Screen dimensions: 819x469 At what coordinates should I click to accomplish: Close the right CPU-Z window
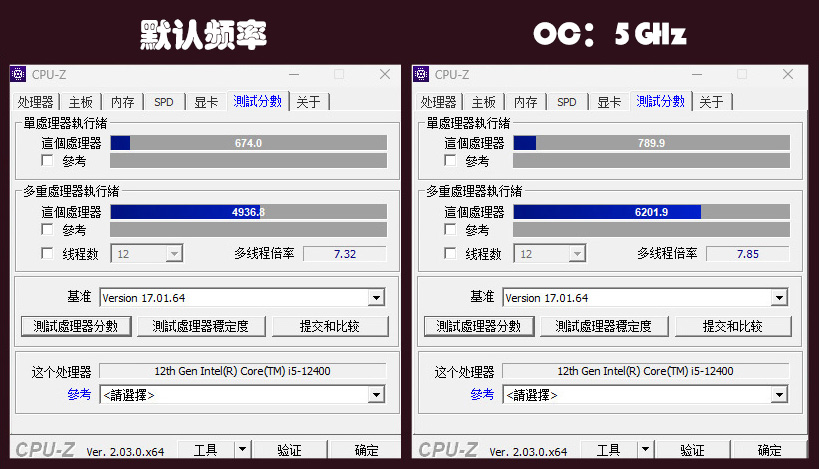click(788, 74)
